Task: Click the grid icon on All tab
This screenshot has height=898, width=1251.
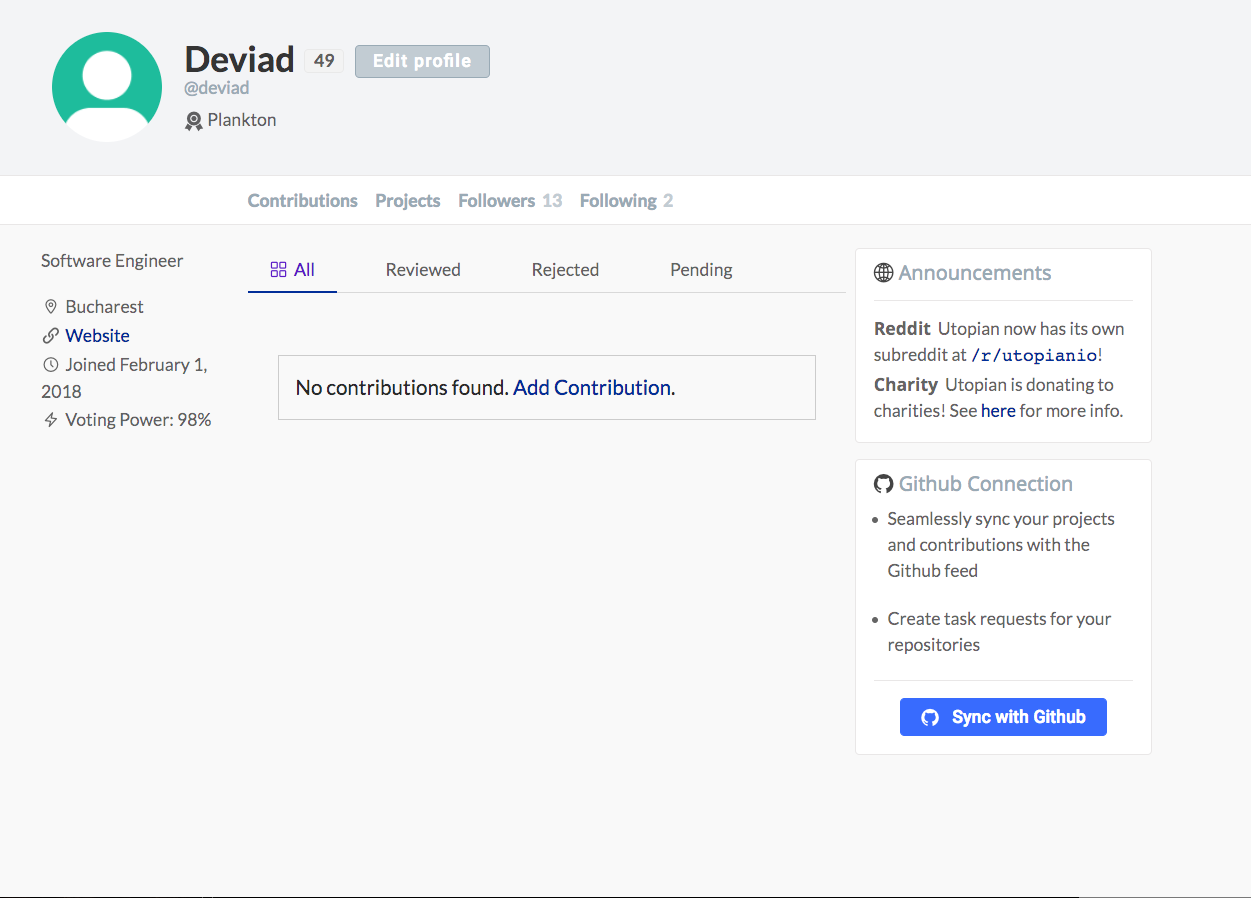Action: [x=279, y=270]
